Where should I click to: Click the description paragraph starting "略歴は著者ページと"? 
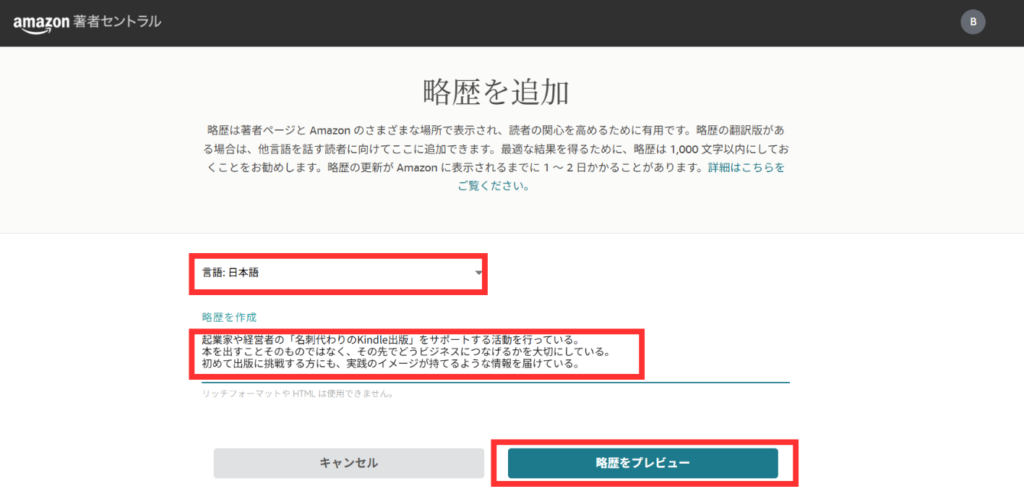click(495, 150)
